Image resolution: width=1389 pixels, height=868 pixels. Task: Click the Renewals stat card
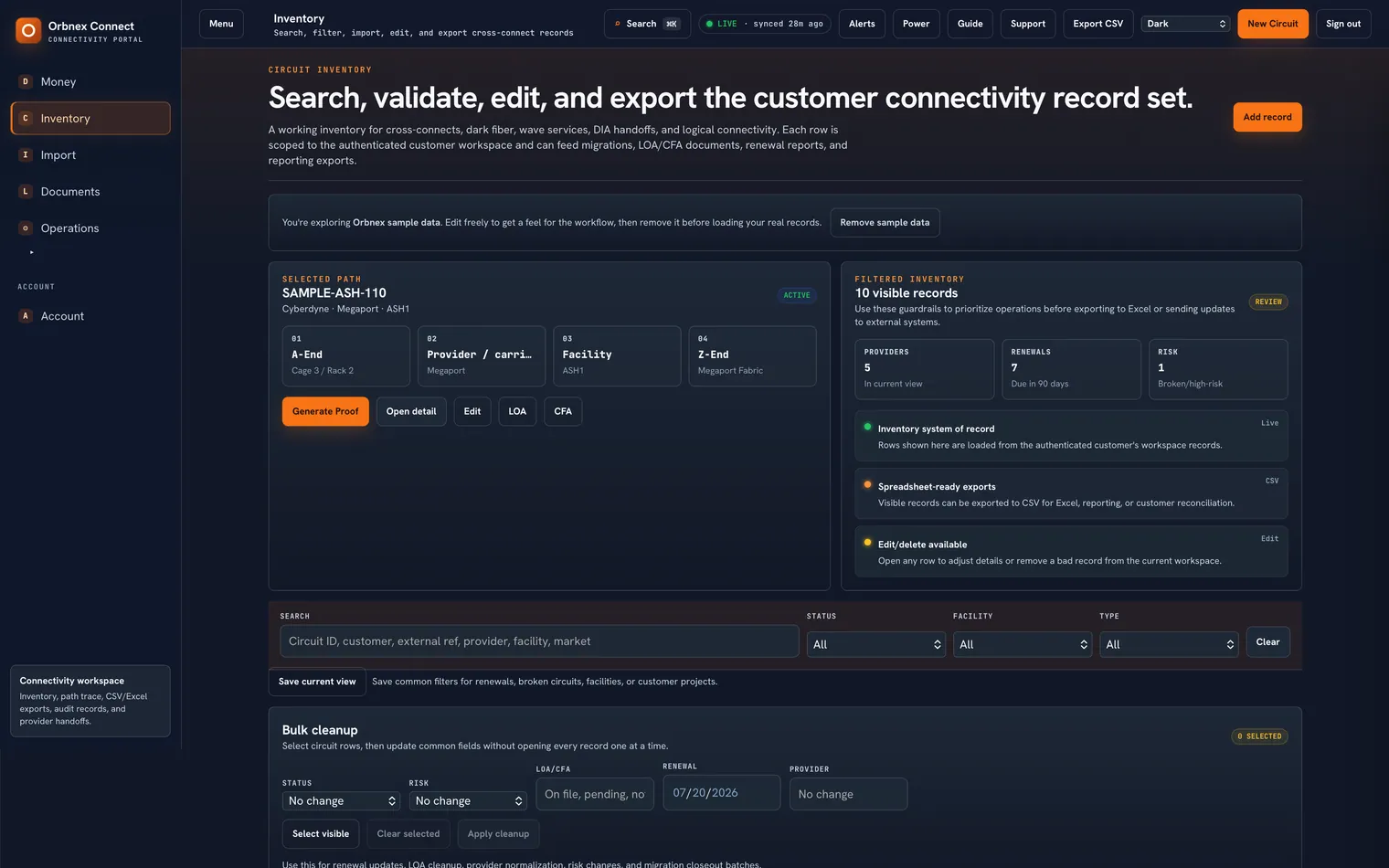tap(1071, 369)
